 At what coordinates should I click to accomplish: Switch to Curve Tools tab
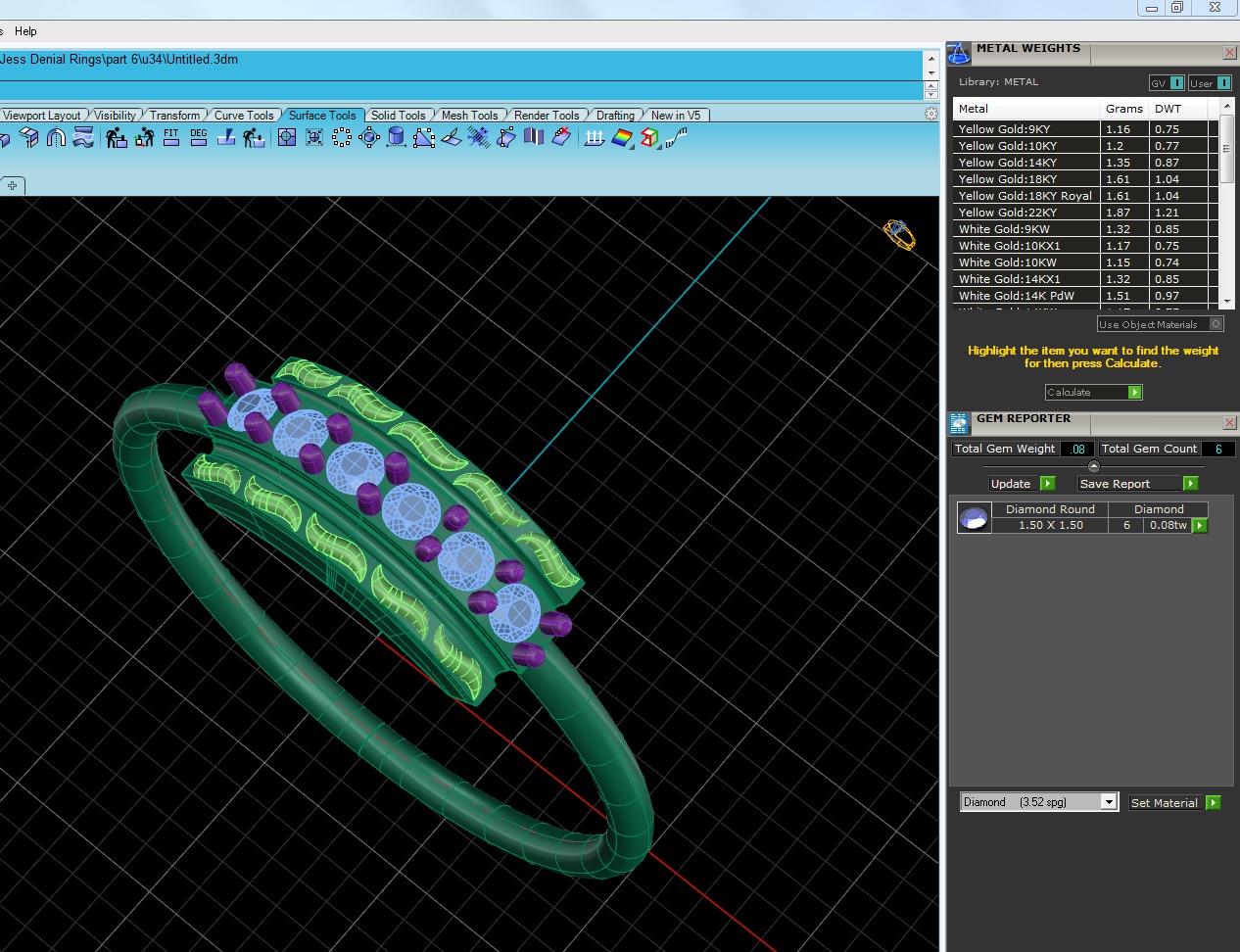pos(244,116)
